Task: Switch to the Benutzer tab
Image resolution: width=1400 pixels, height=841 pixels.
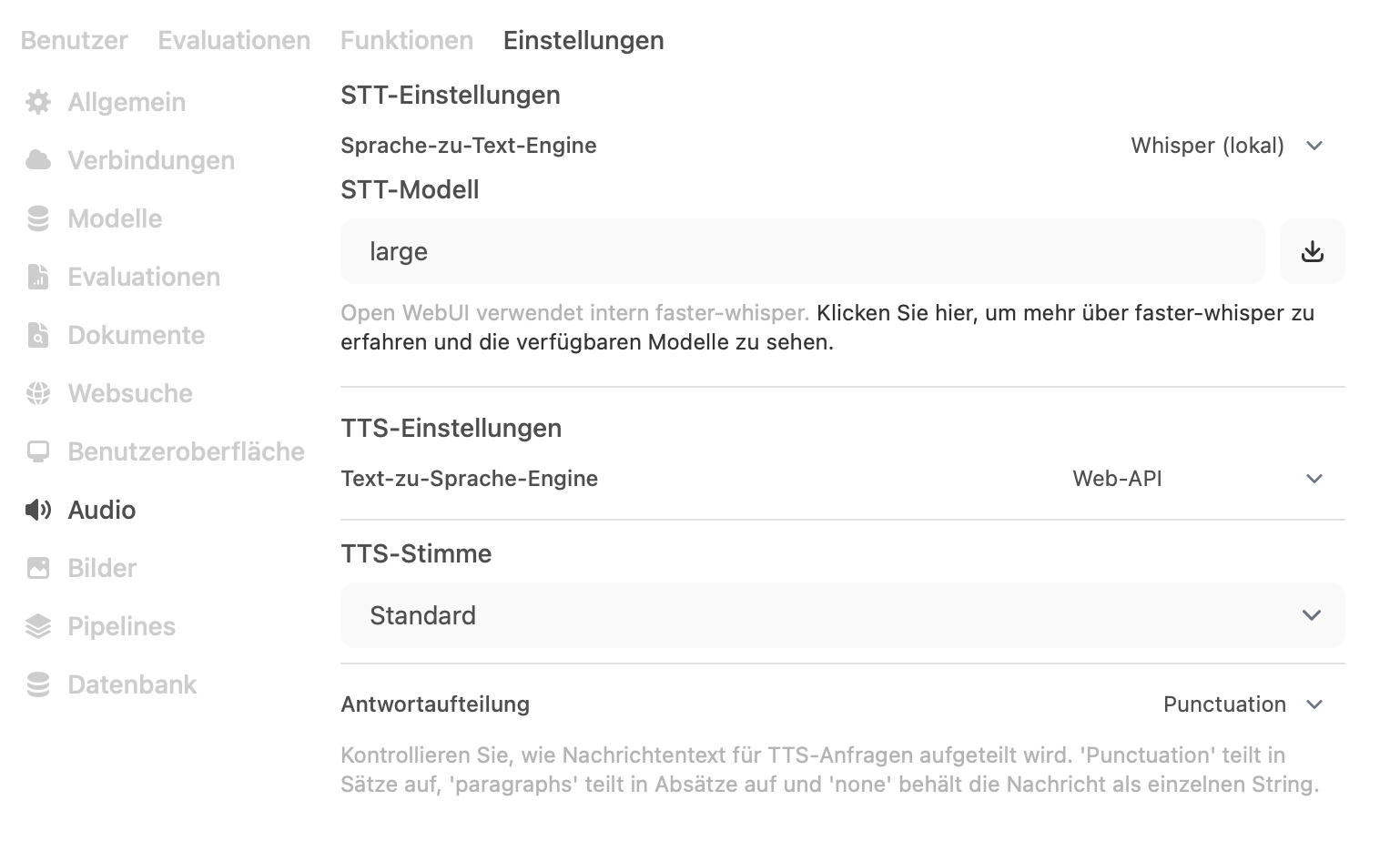Action: point(75,40)
